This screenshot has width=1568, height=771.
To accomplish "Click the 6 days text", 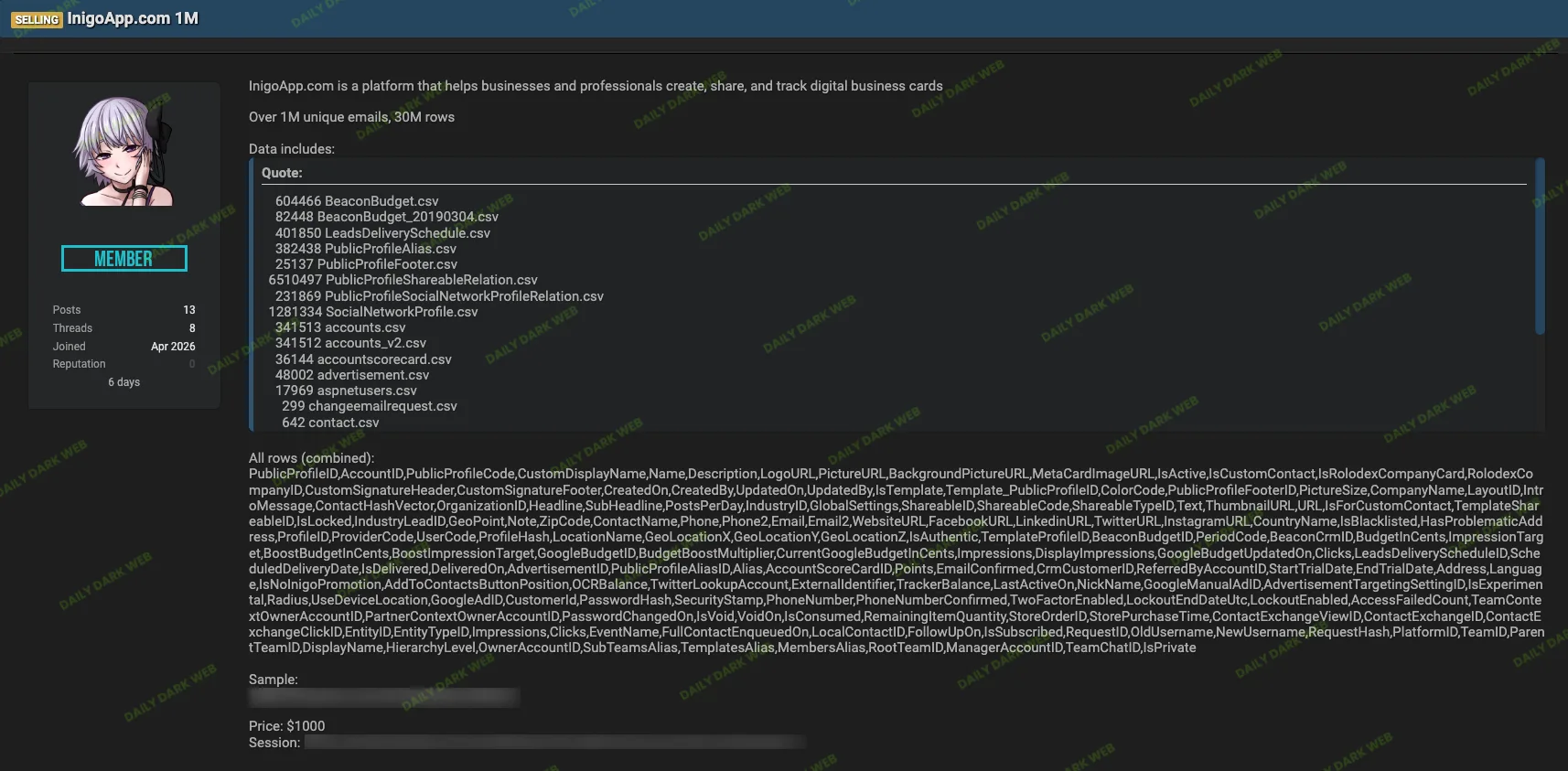I will [124, 382].
